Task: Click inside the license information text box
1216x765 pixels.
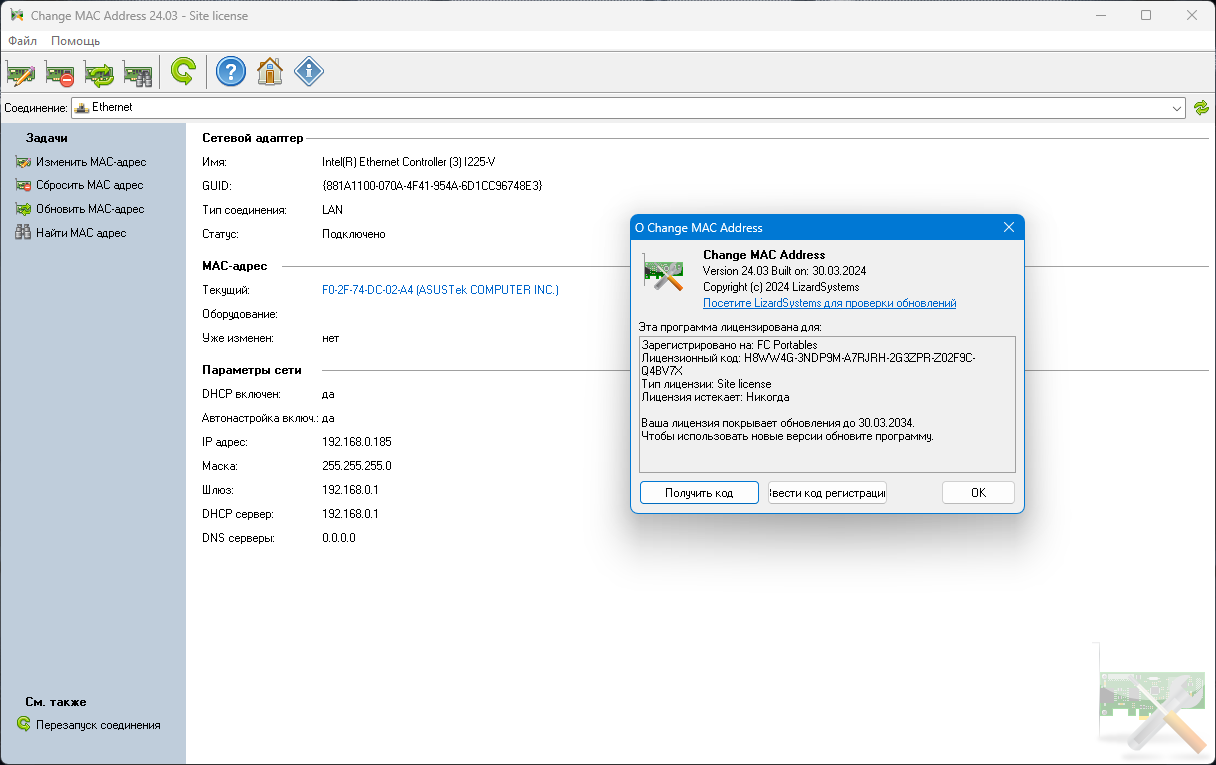Action: (827, 404)
